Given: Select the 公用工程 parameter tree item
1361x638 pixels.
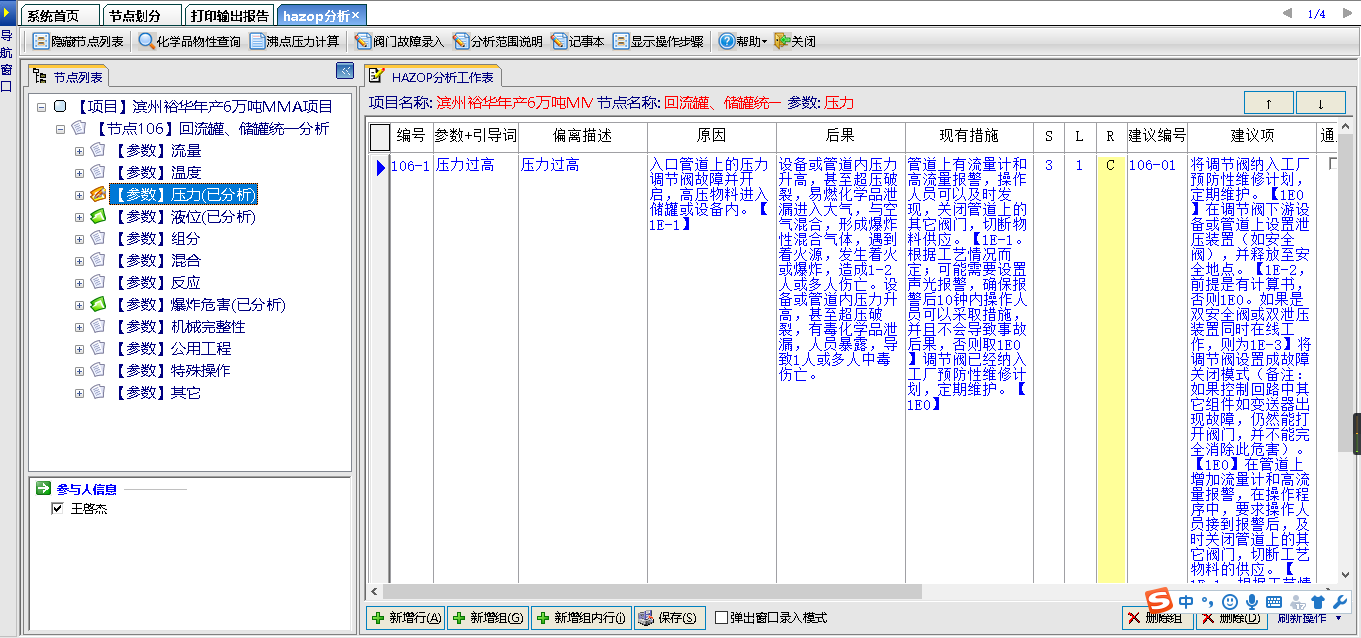Looking at the screenshot, I should (170, 348).
